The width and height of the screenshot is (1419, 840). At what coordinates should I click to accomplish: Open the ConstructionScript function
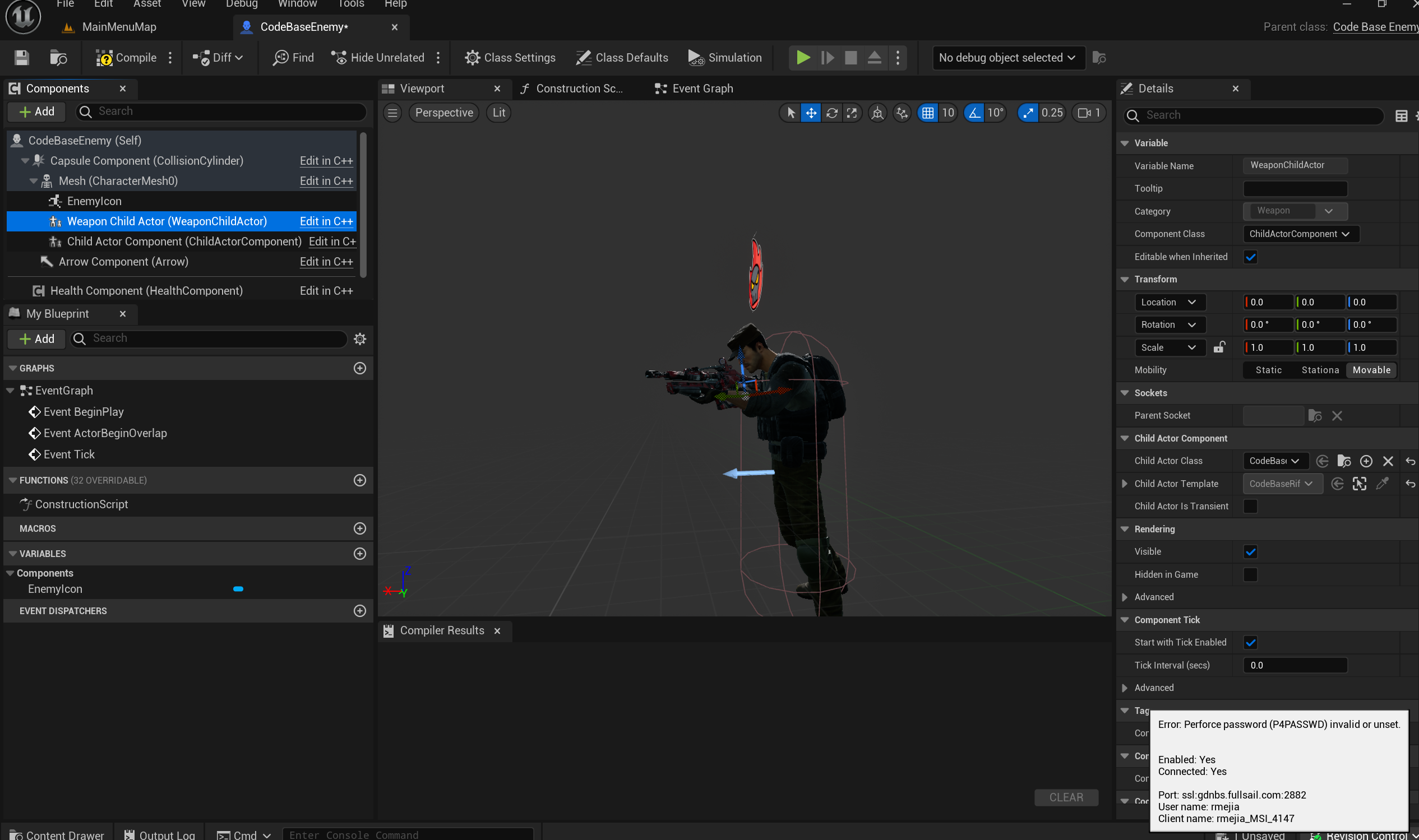point(81,504)
